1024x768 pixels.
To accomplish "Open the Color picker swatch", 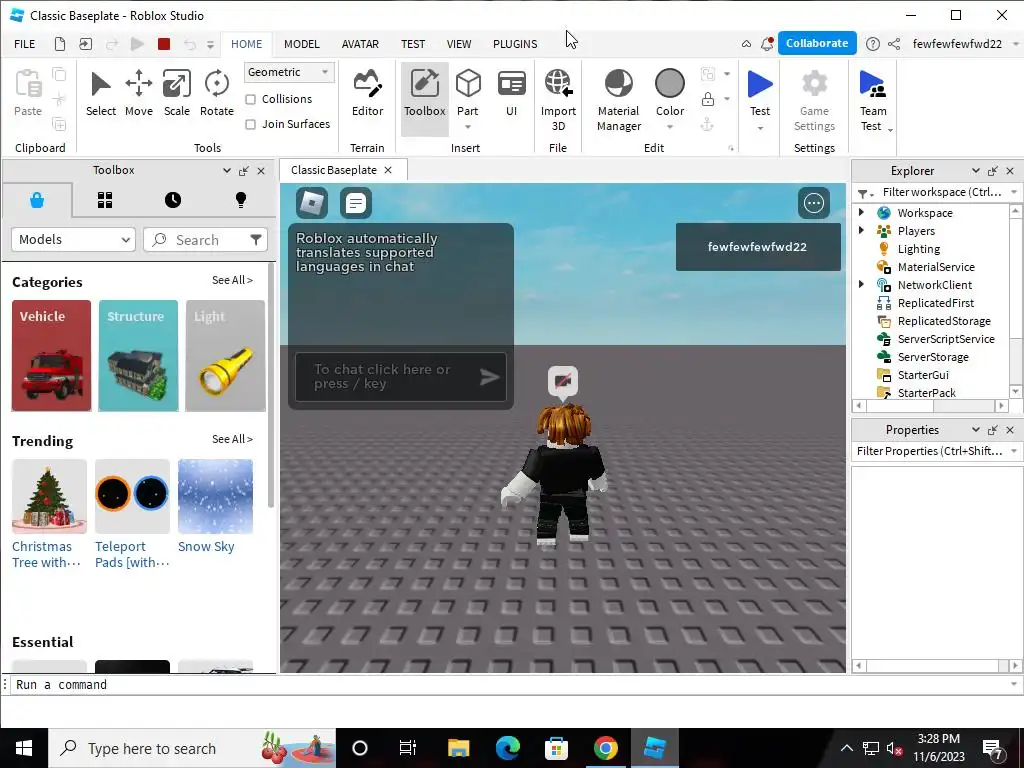I will (670, 84).
